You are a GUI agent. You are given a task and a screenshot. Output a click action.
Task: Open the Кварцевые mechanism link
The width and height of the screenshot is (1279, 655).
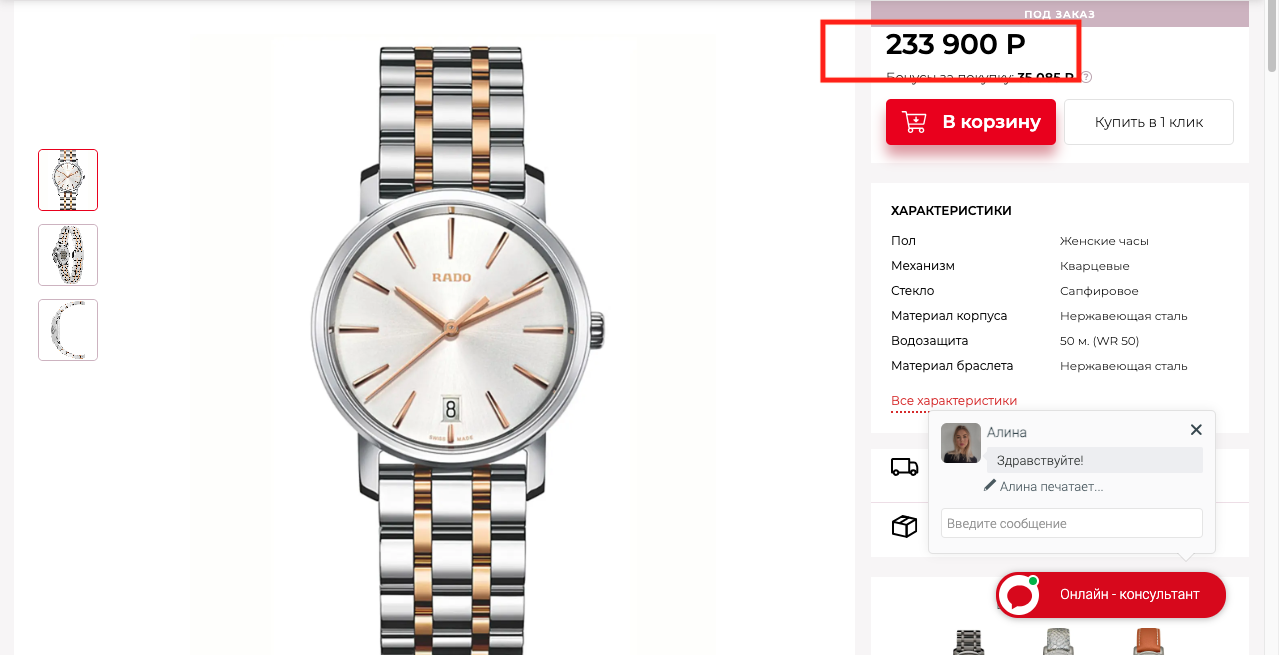(1094, 266)
